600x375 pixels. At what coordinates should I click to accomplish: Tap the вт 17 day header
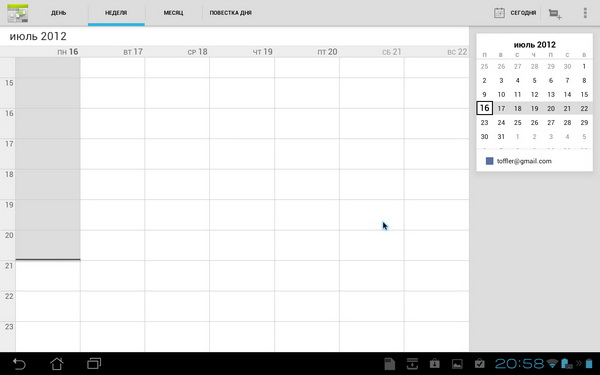point(133,52)
